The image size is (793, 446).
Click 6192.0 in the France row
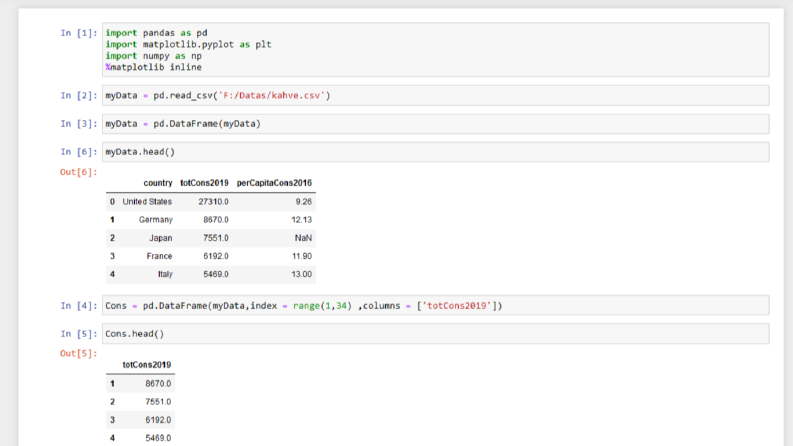click(x=216, y=256)
